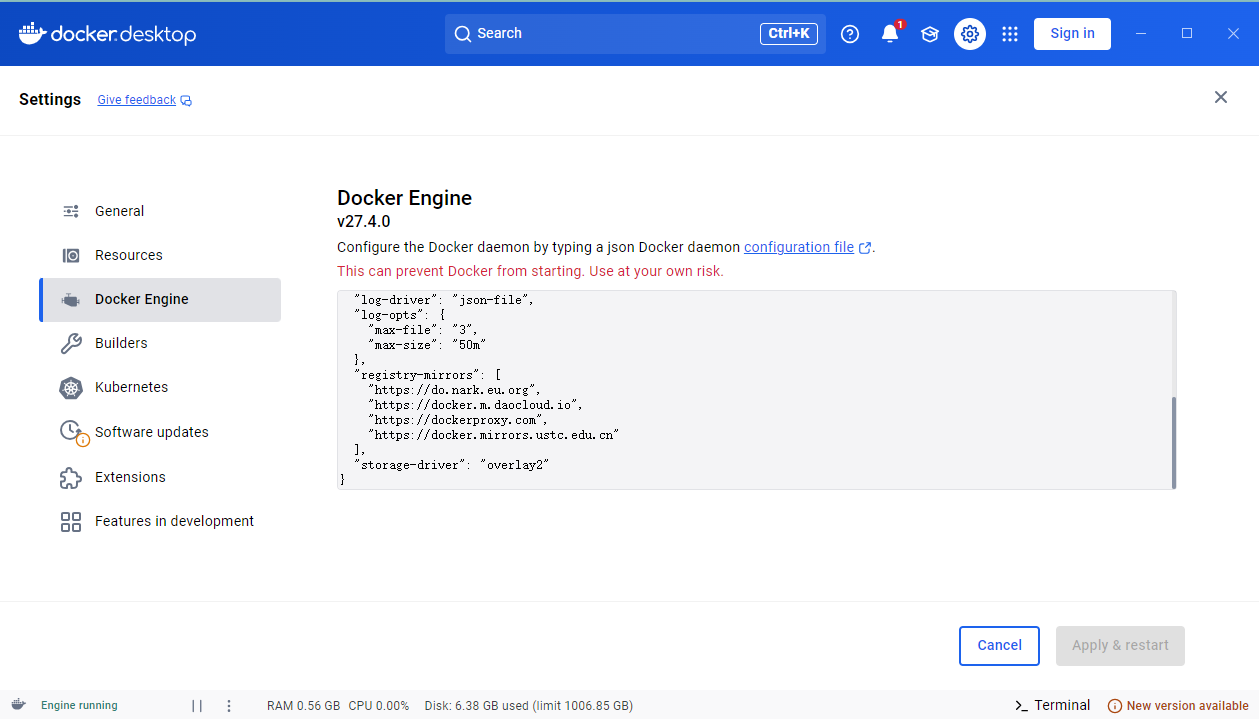
Task: Click inside the daemon JSON editor
Action: tap(756, 390)
